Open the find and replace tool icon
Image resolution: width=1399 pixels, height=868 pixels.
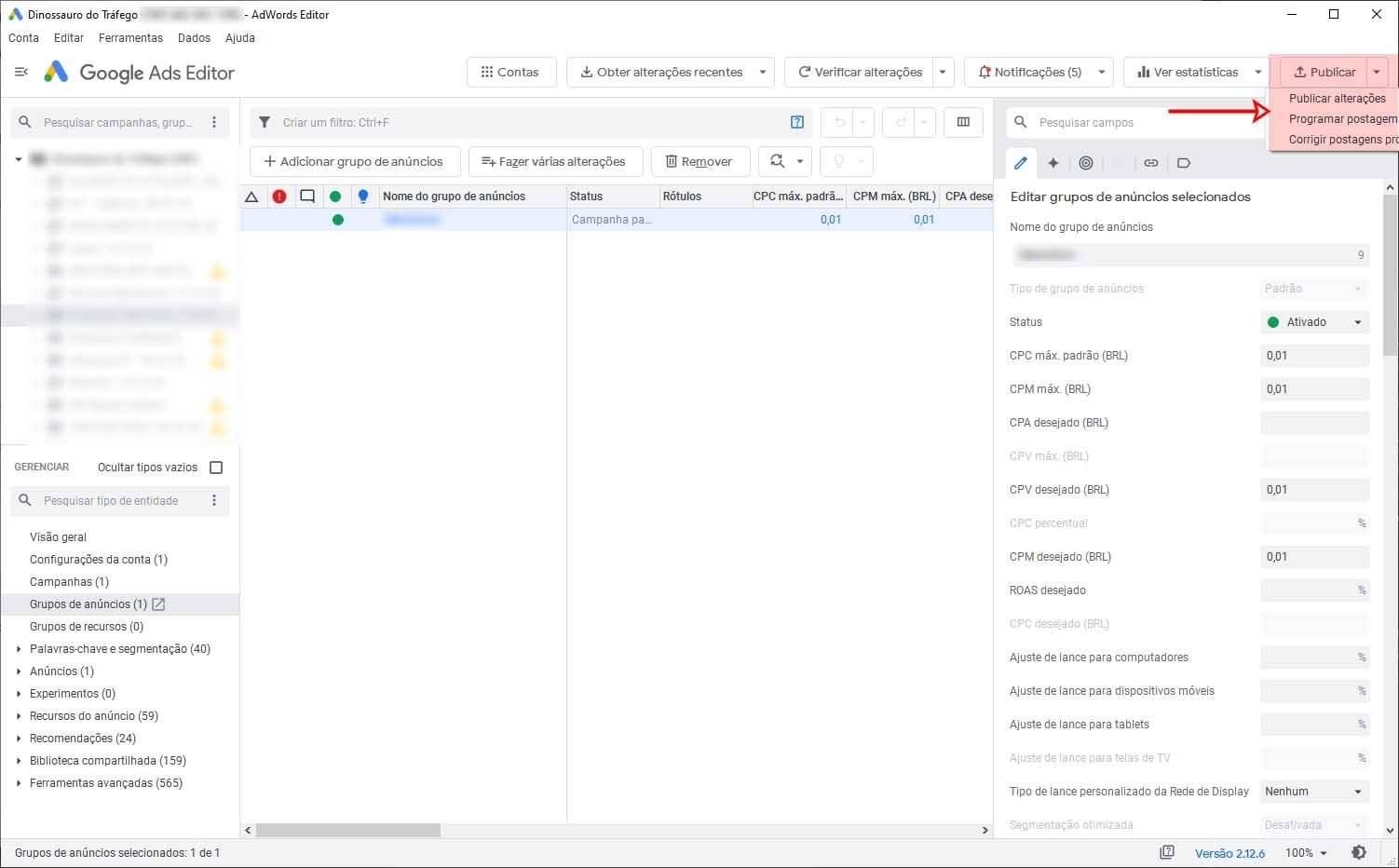click(777, 161)
